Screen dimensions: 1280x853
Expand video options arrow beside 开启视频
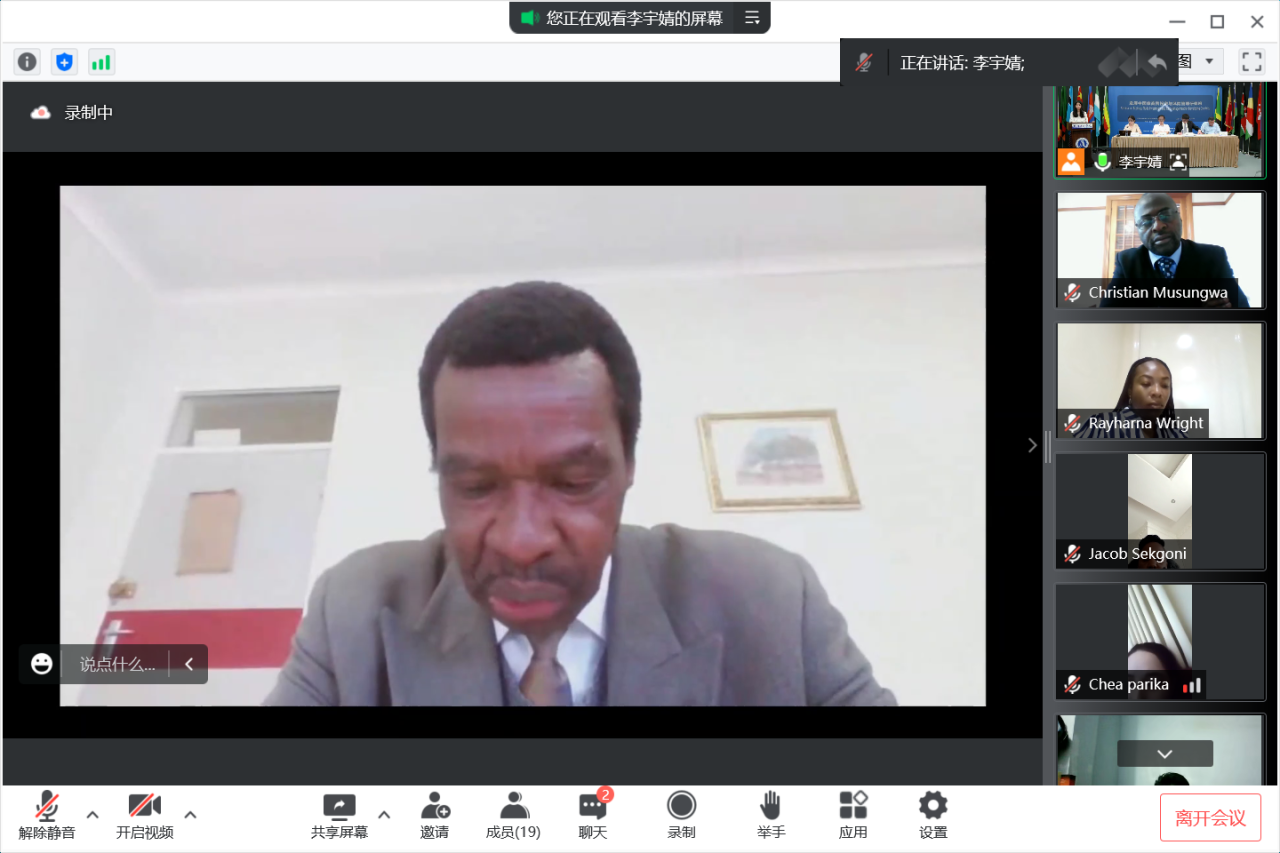click(x=190, y=814)
